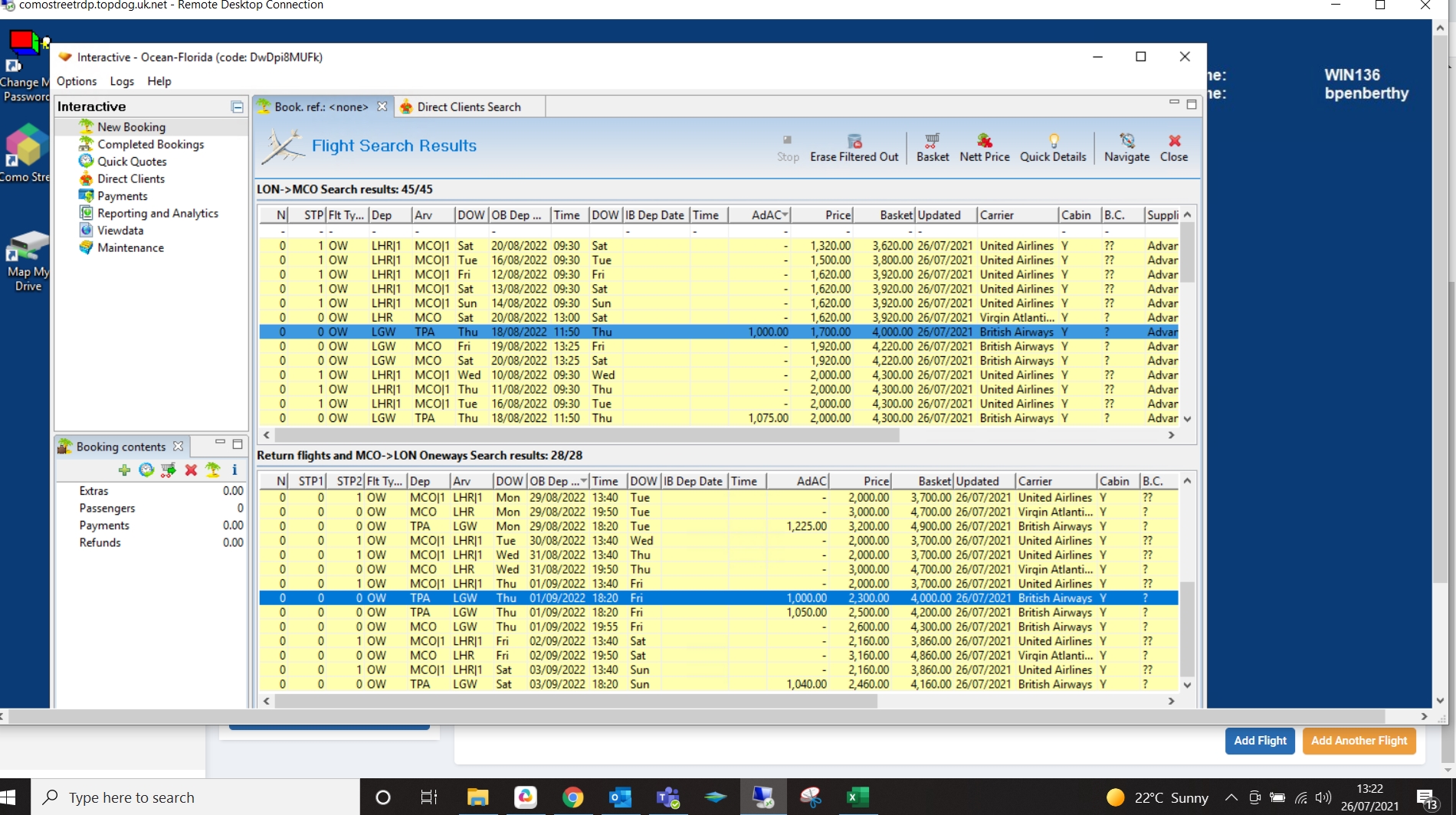Click the outbound results horizontal scrollbar
Screen dimensions: 1456x815
click(x=586, y=435)
